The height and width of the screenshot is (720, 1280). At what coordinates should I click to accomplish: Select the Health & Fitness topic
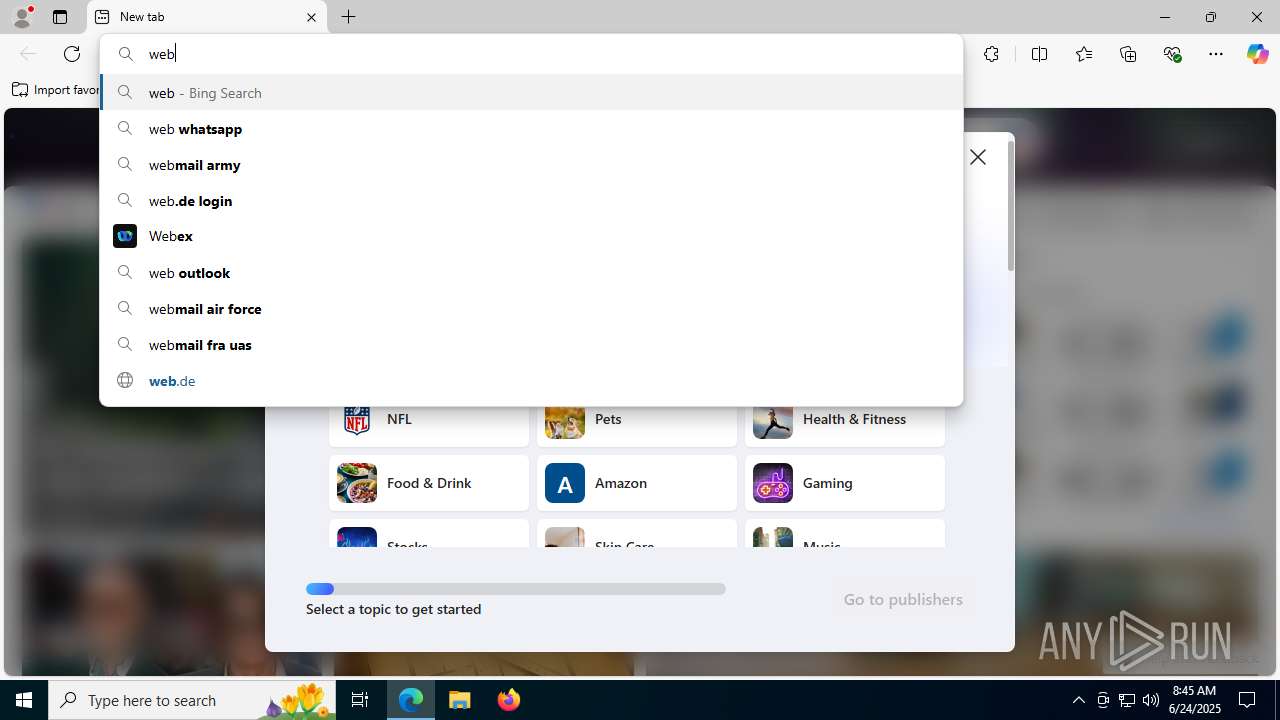[845, 420]
